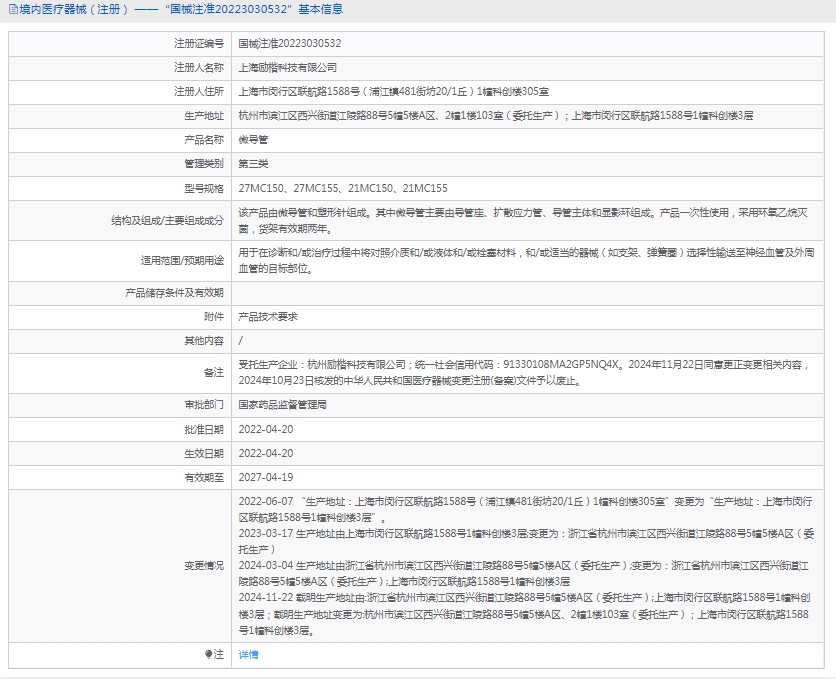Click the approval department 国家药品监督管理局
Screen dimensions: 836x679
[x=282, y=405]
